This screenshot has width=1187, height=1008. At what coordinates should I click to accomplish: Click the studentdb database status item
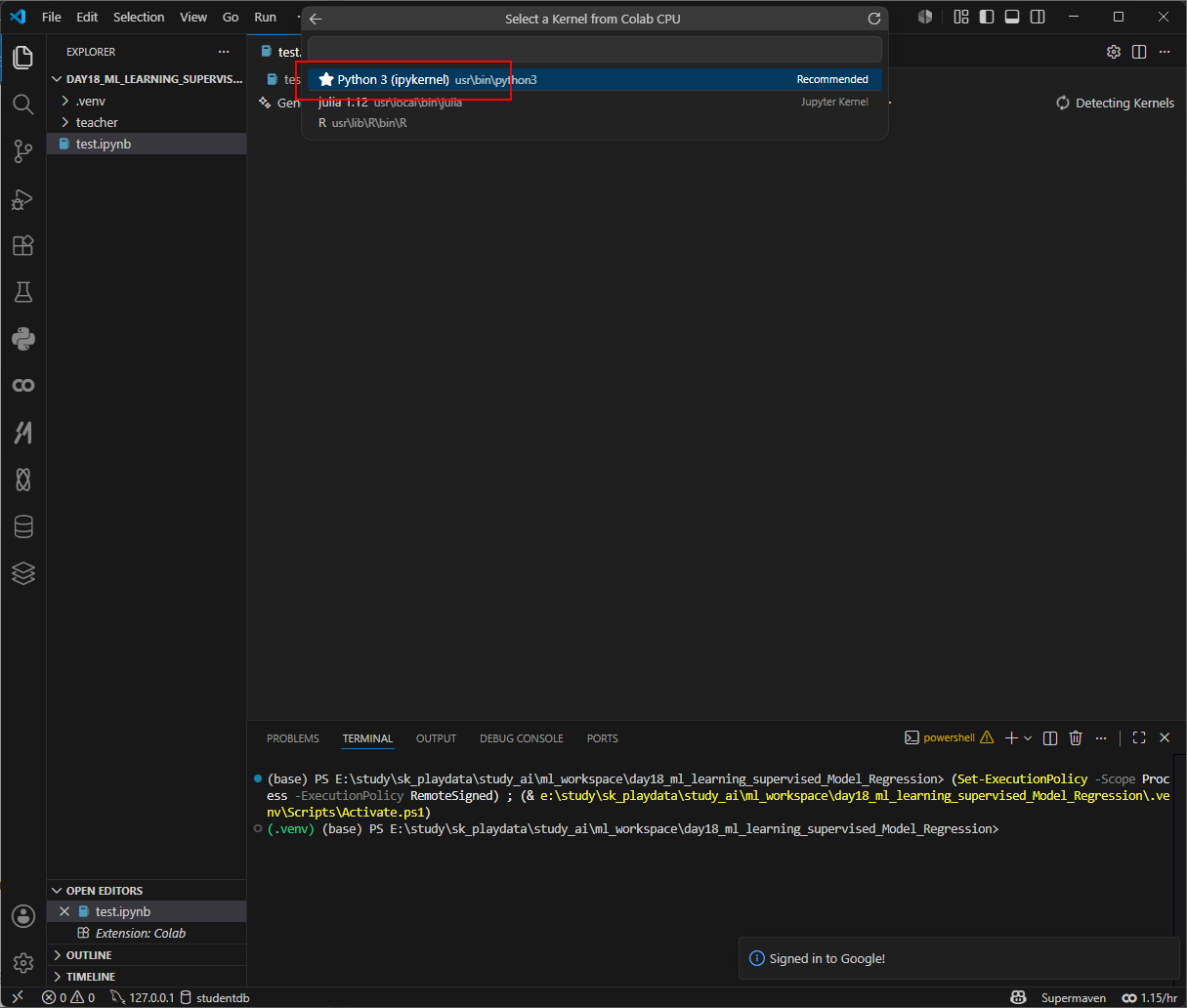215,997
